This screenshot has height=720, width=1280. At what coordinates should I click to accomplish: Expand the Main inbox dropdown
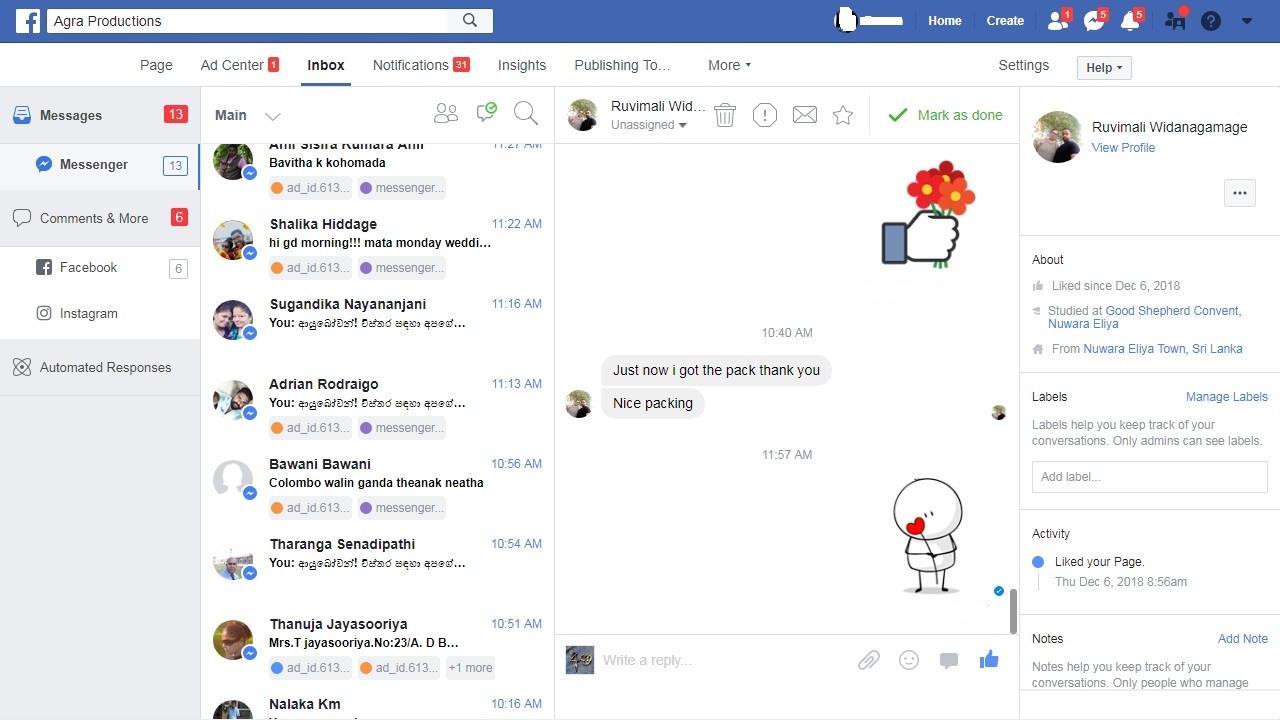coord(272,116)
